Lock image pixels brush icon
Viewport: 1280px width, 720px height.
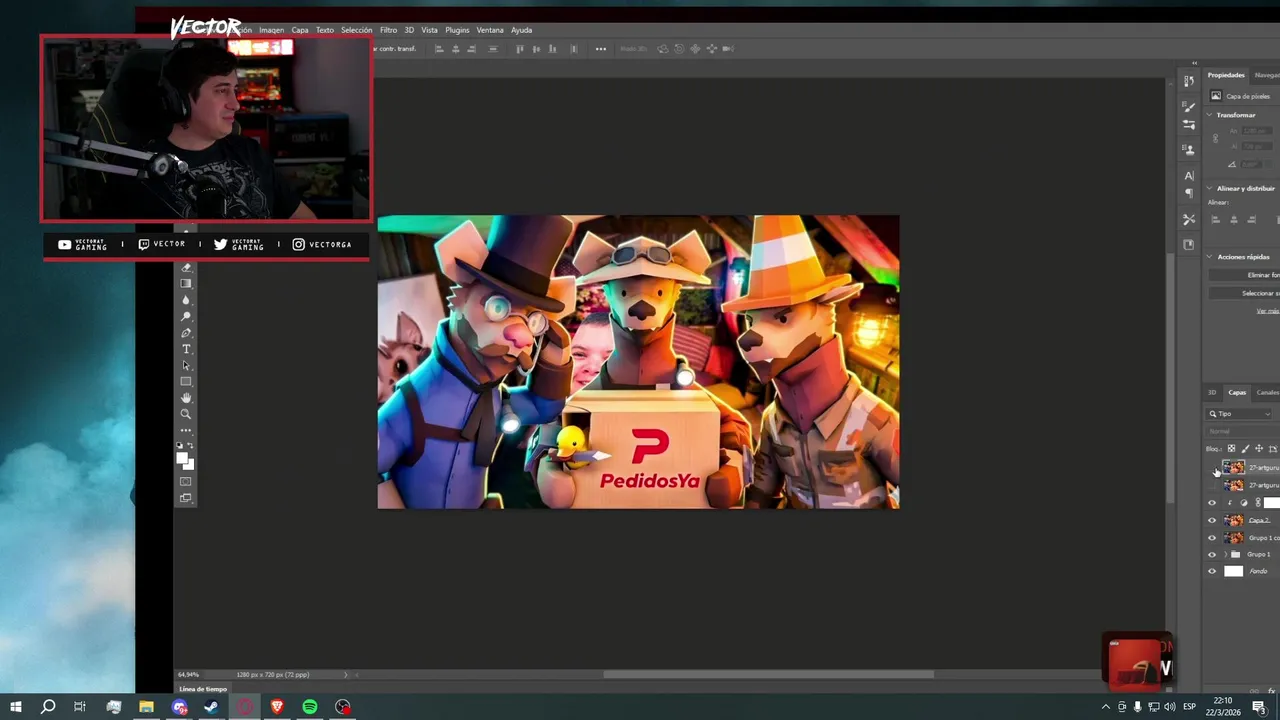pyautogui.click(x=1245, y=449)
